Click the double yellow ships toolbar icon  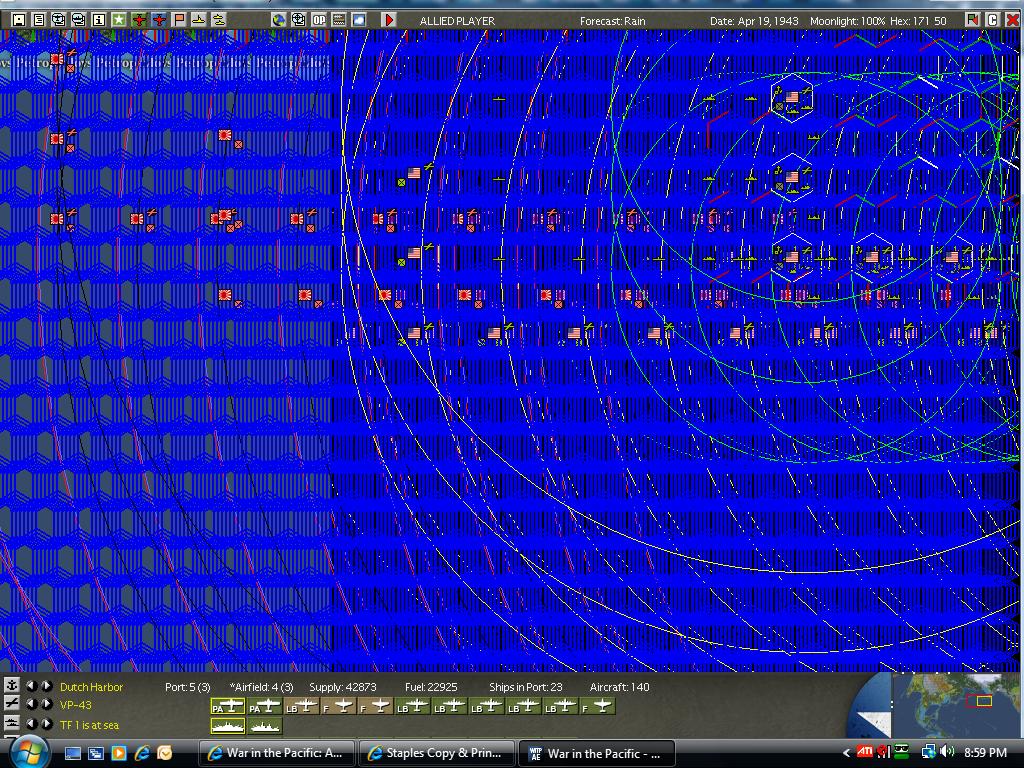pos(219,20)
